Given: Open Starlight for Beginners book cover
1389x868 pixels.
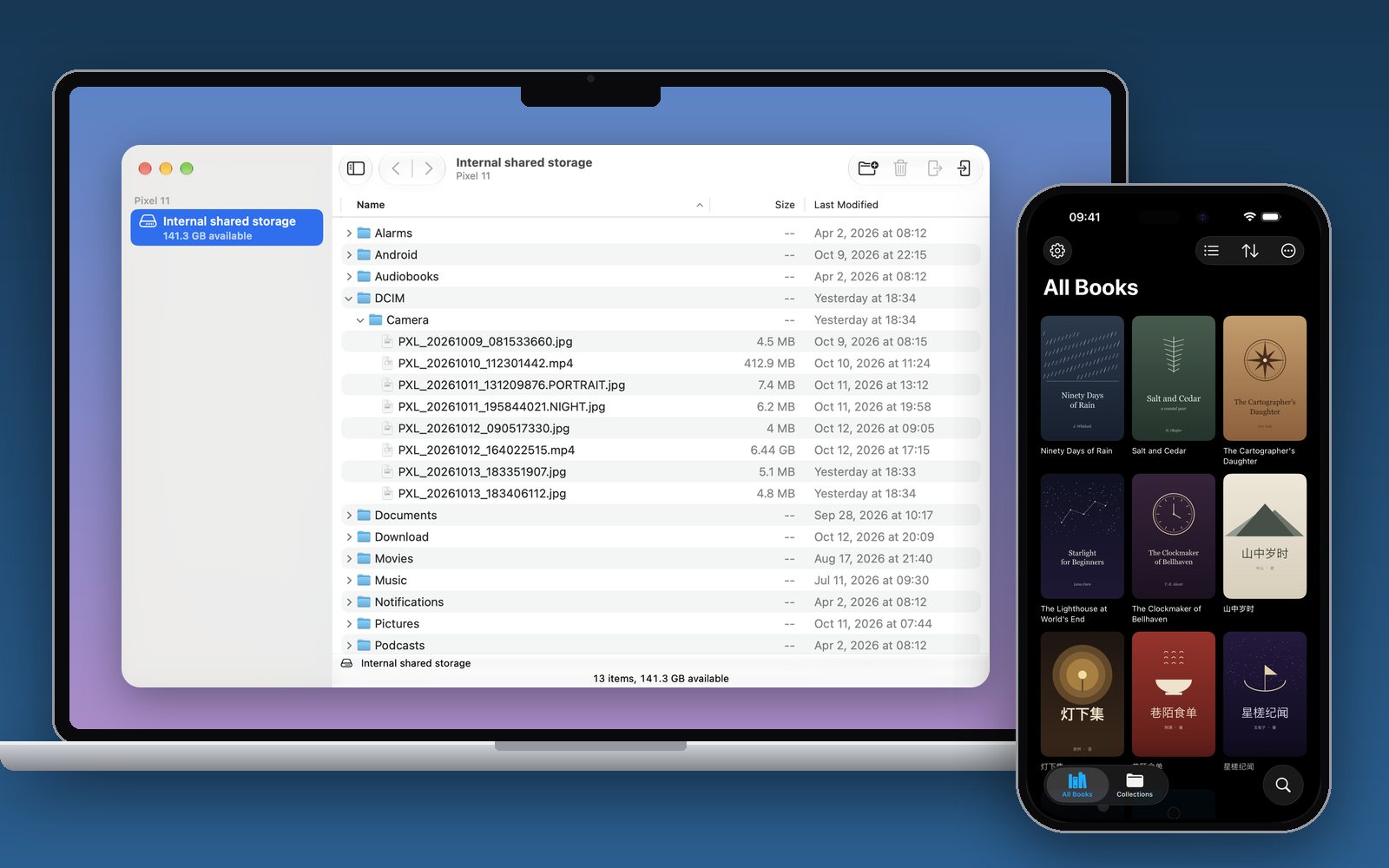Looking at the screenshot, I should [1083, 536].
